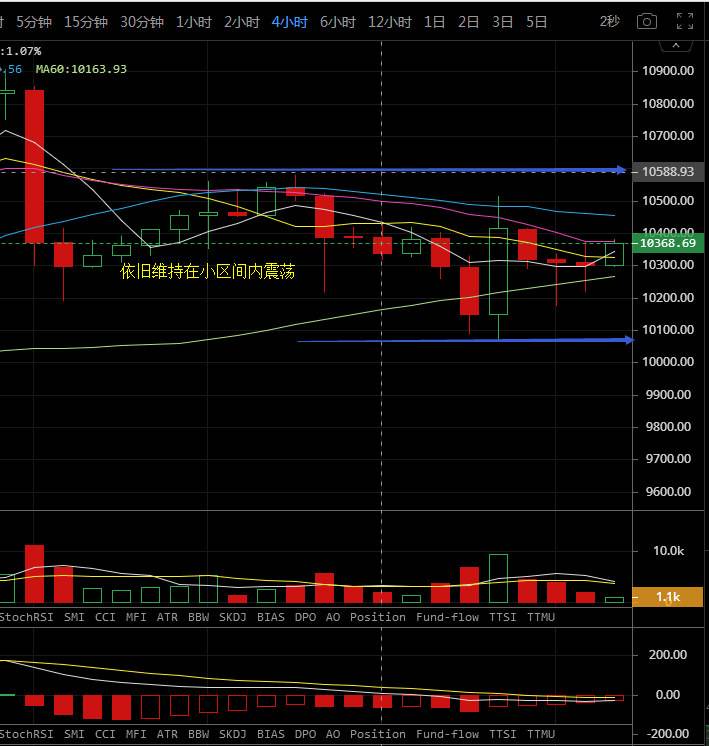Click the 10588.93 price label

[x=668, y=171]
